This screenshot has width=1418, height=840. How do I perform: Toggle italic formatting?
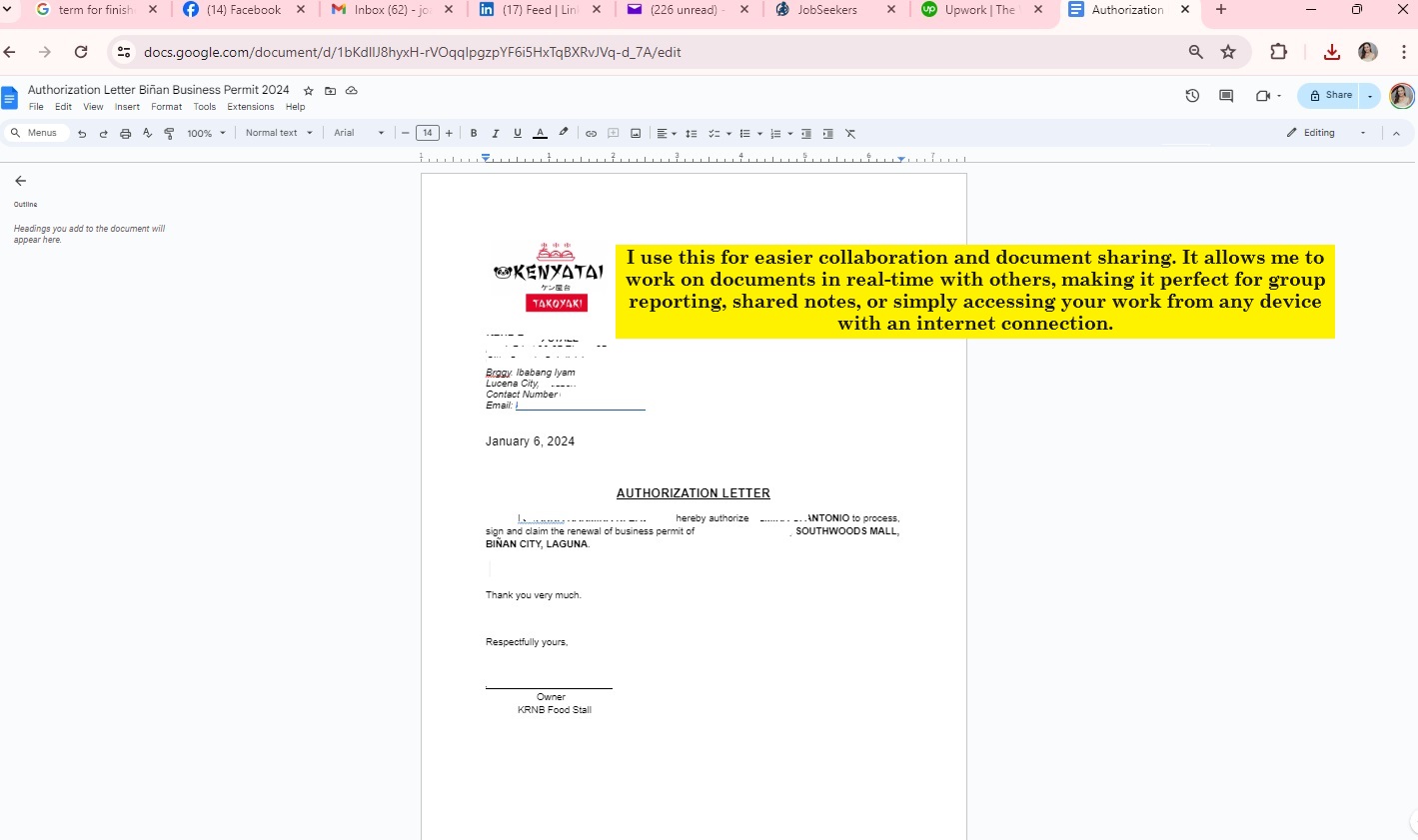tap(495, 133)
